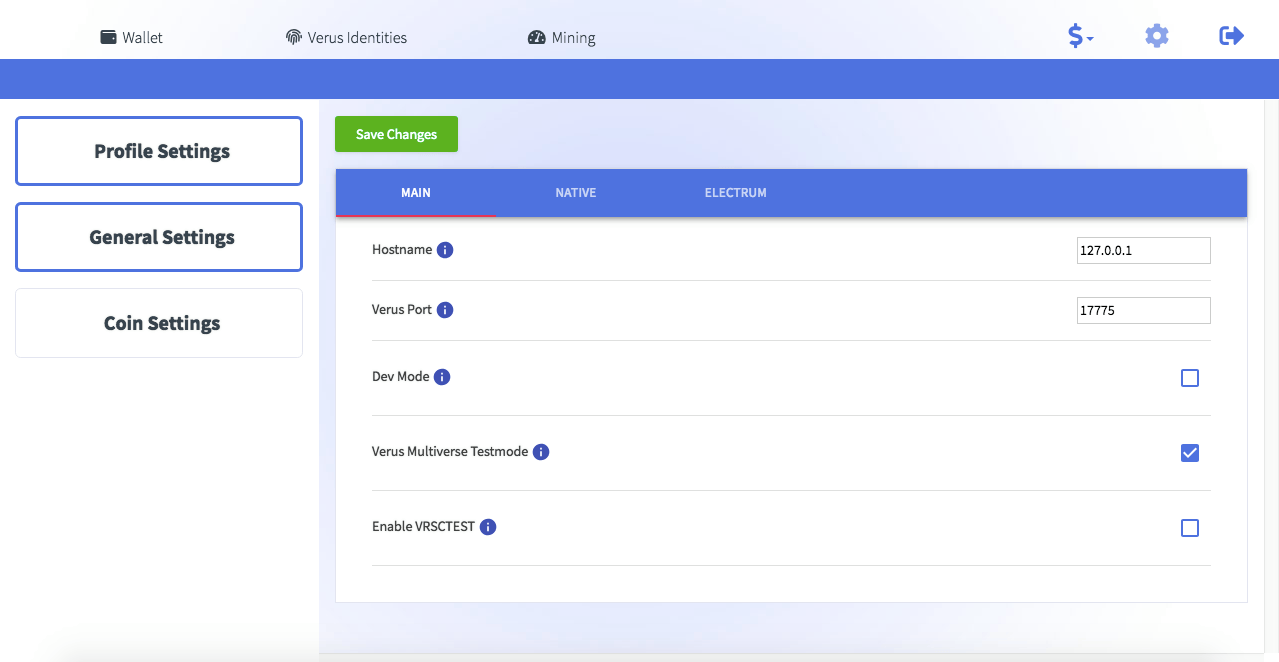Select Profile Settings
The width and height of the screenshot is (1279, 662).
(159, 151)
